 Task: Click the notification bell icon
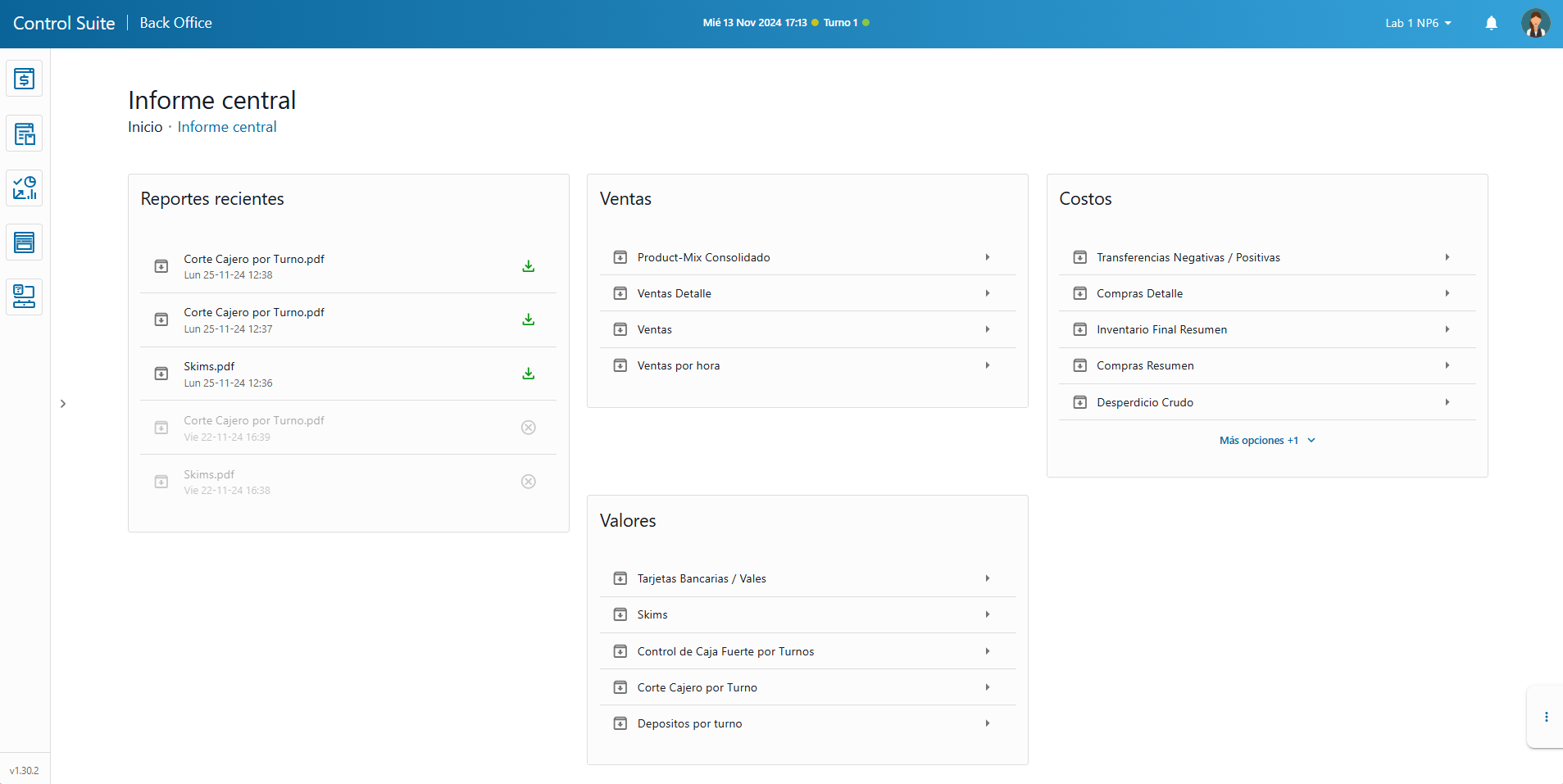tap(1491, 23)
